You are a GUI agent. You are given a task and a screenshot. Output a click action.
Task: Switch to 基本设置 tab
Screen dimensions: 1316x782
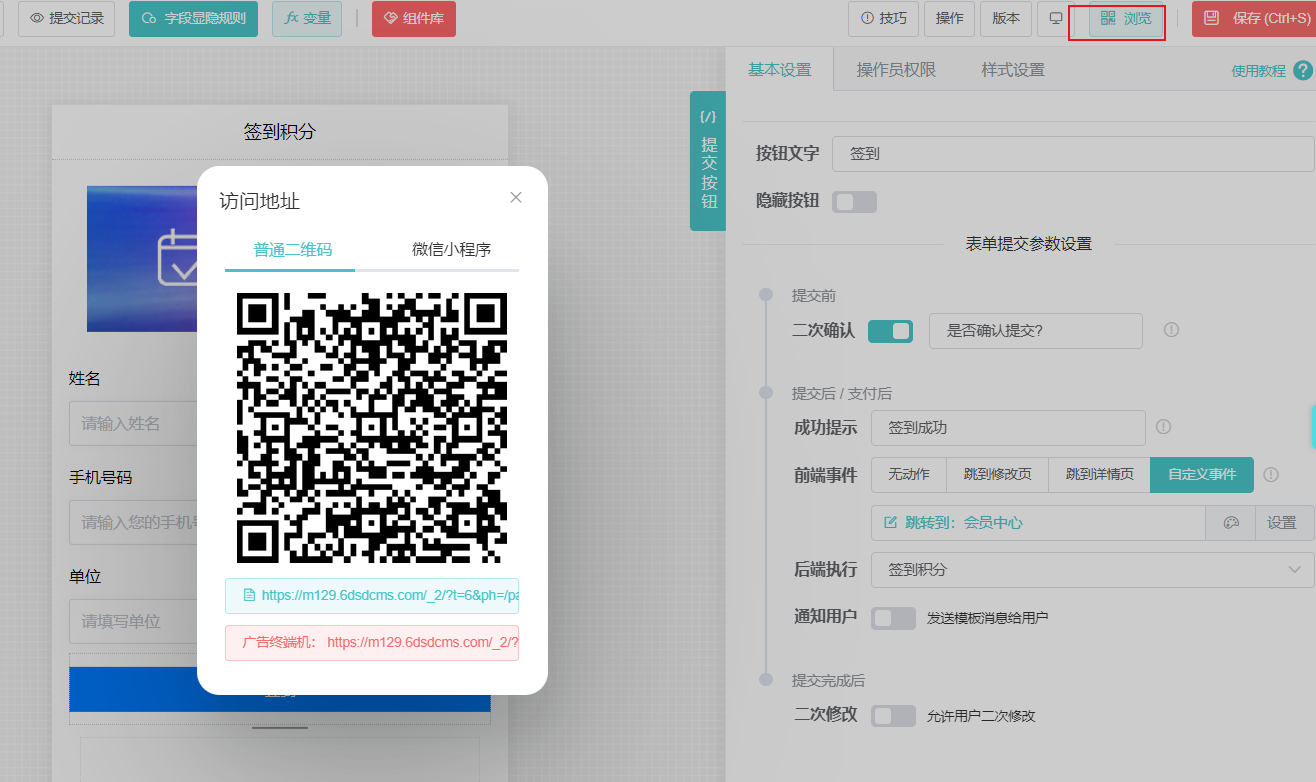(x=780, y=70)
